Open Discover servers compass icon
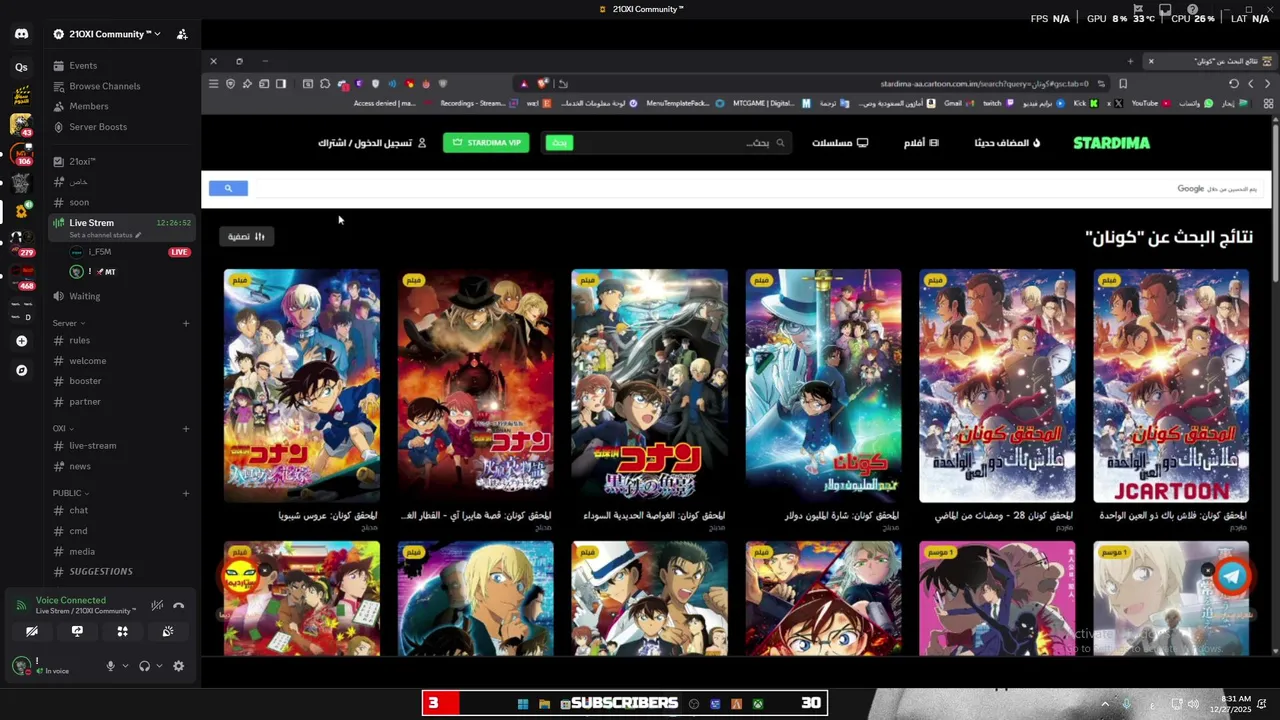The width and height of the screenshot is (1280, 720). pyautogui.click(x=21, y=370)
